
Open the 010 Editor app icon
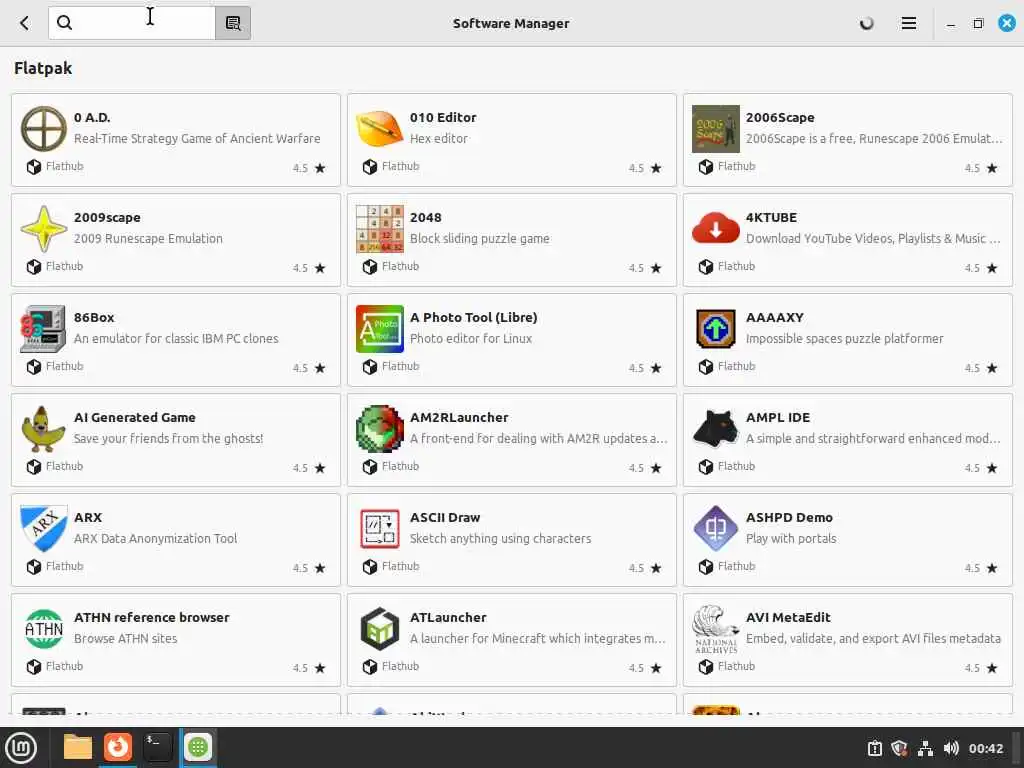[x=379, y=129]
